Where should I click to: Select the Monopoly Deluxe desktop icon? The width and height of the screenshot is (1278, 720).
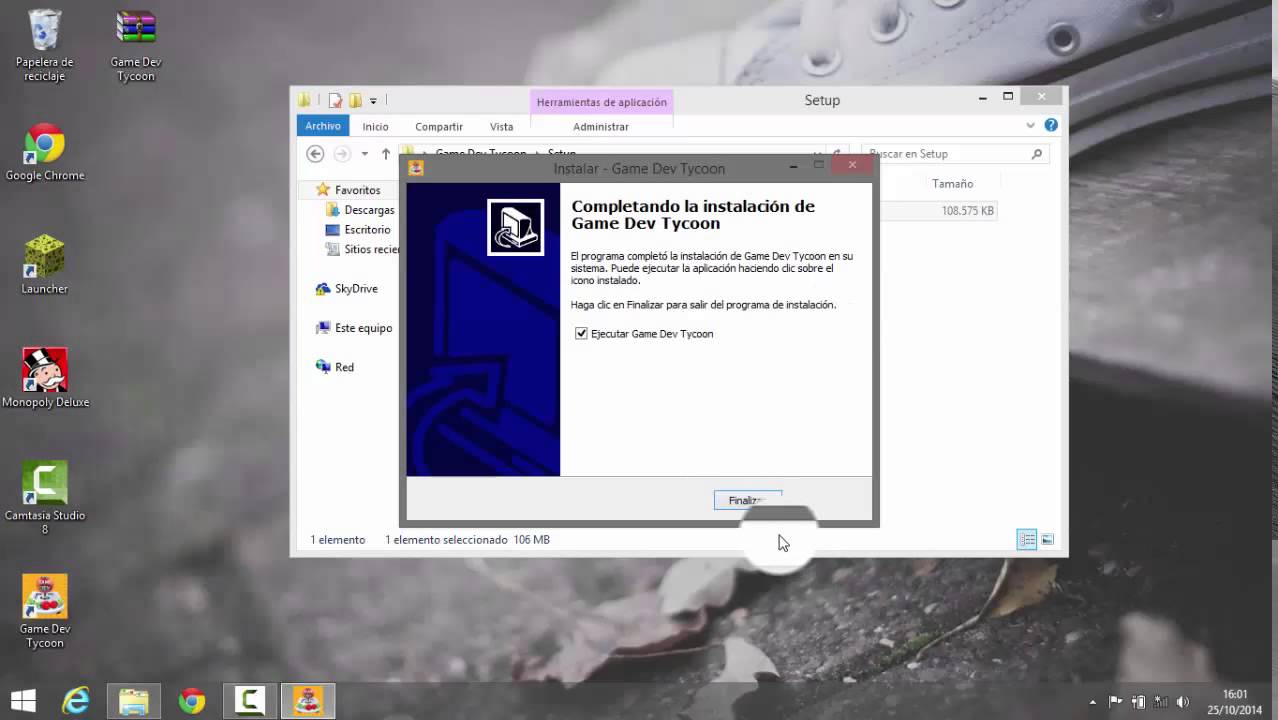45,378
